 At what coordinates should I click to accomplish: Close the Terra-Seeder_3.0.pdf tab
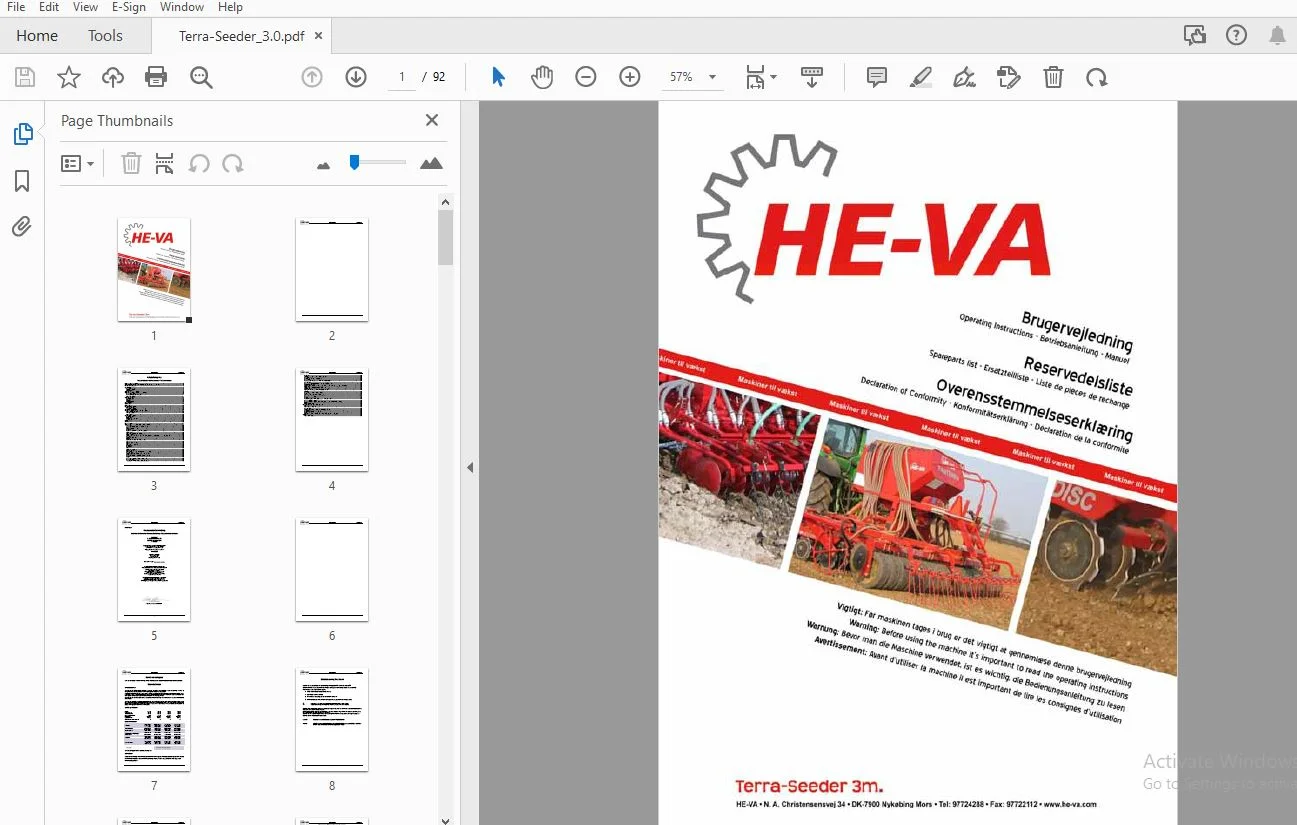coord(318,36)
